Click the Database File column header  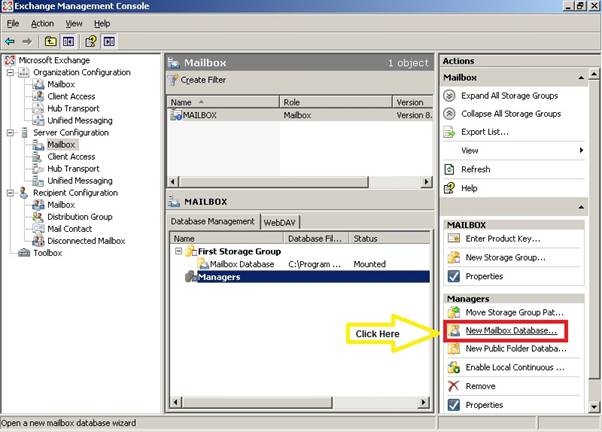316,238
